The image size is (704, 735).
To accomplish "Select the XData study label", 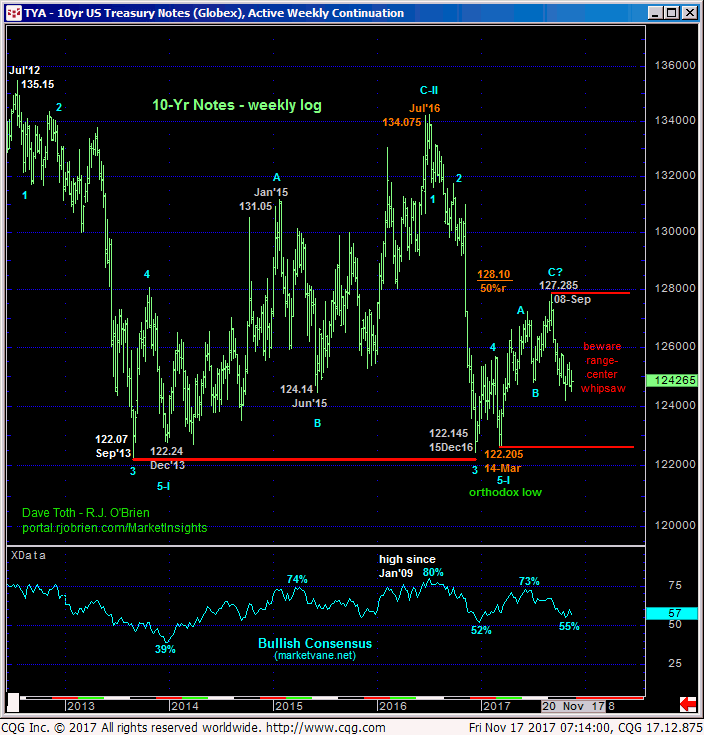I will coord(27,553).
